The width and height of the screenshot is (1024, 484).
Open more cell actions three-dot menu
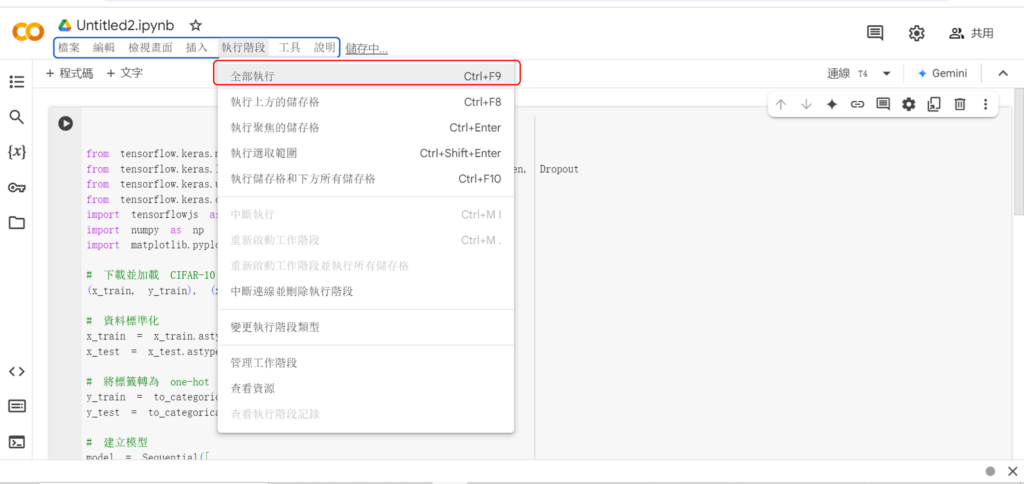[x=985, y=104]
